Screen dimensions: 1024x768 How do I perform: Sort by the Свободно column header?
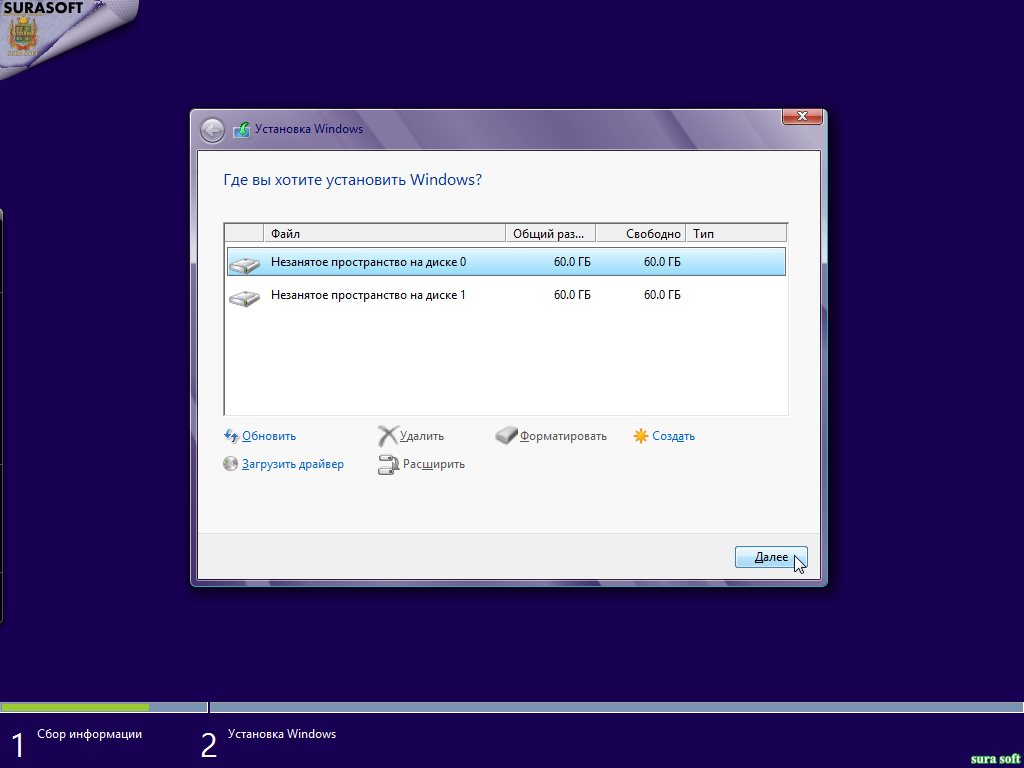pos(641,233)
